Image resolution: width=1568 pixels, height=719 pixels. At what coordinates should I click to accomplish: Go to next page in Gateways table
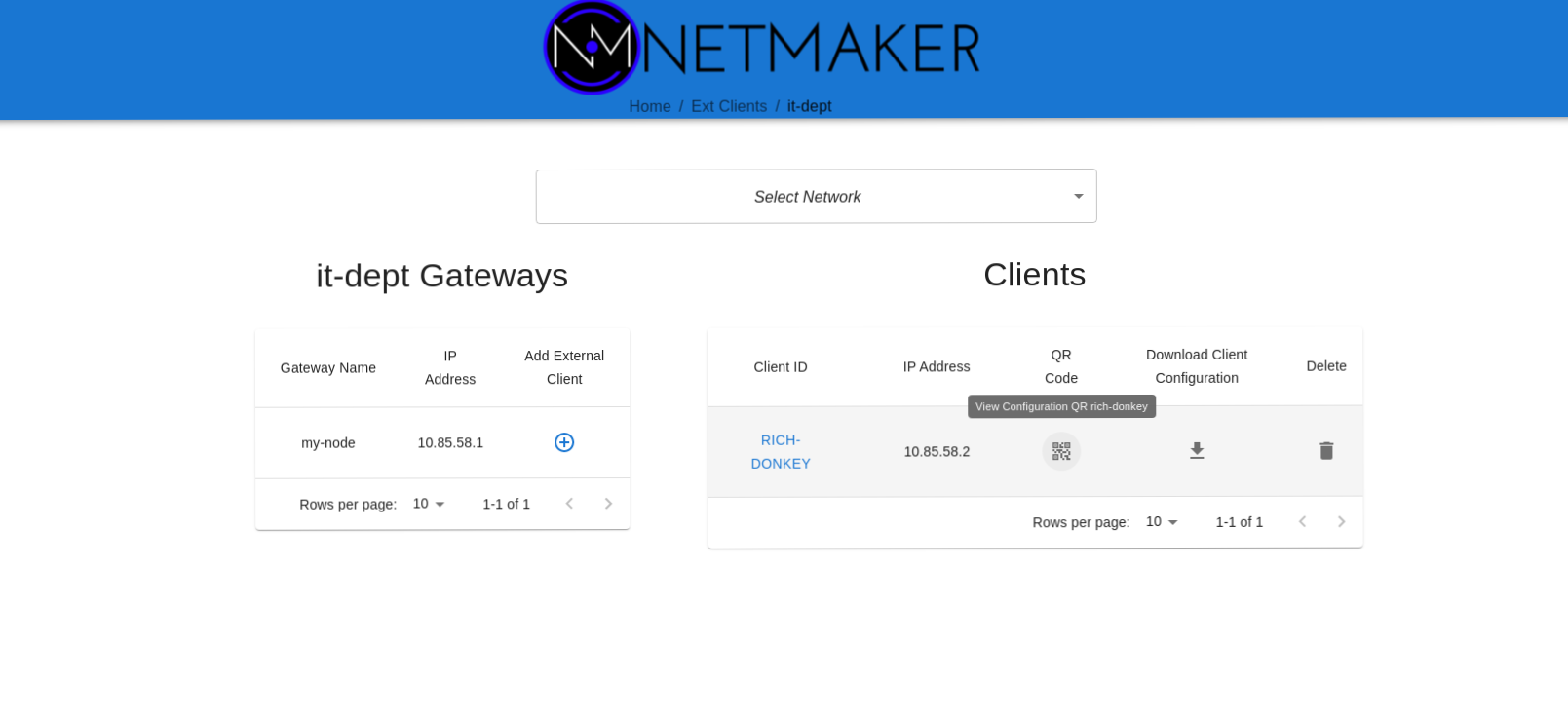[608, 504]
